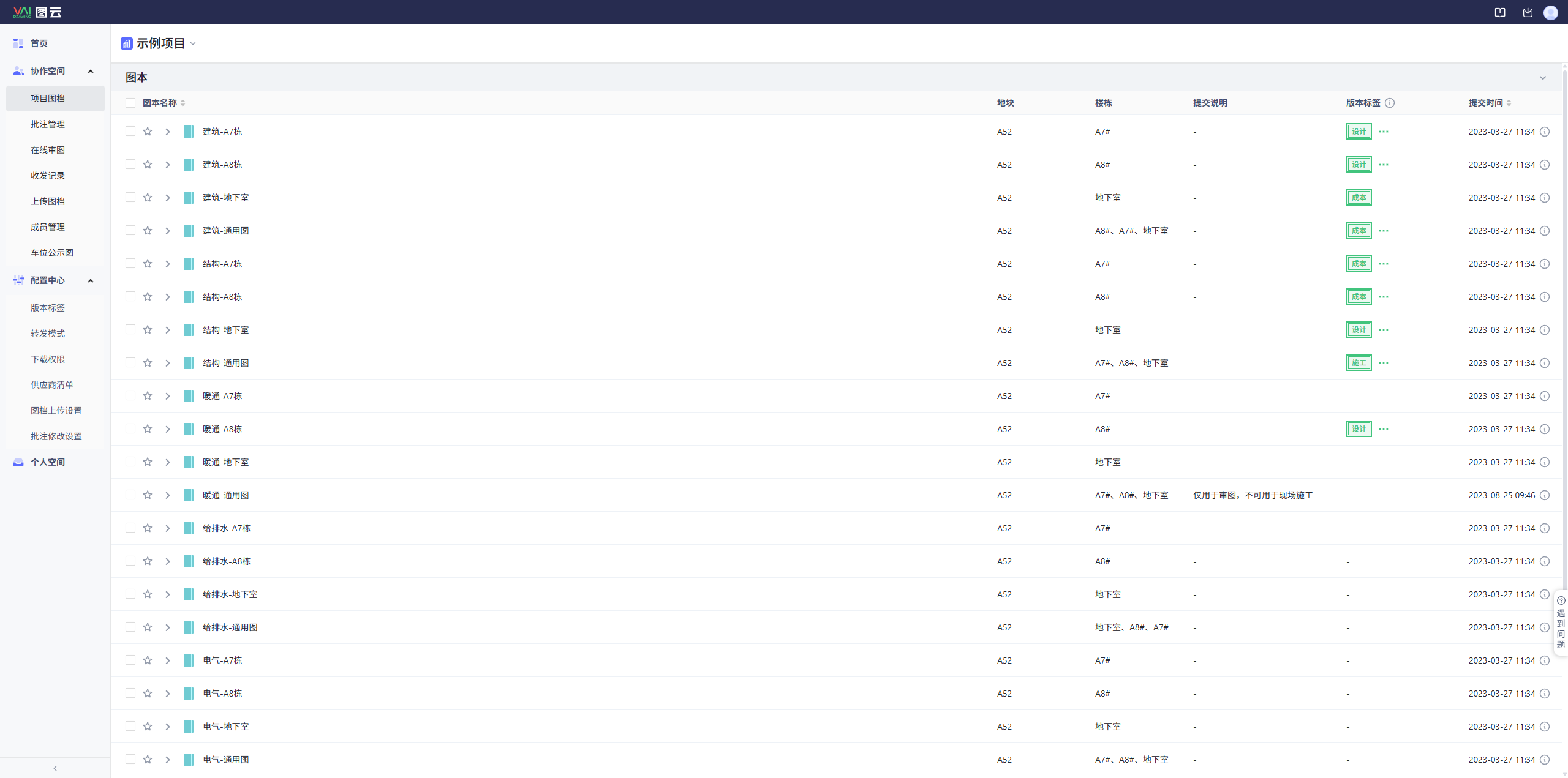
Task: Click the 遇到问题 help widget
Action: point(1561,622)
